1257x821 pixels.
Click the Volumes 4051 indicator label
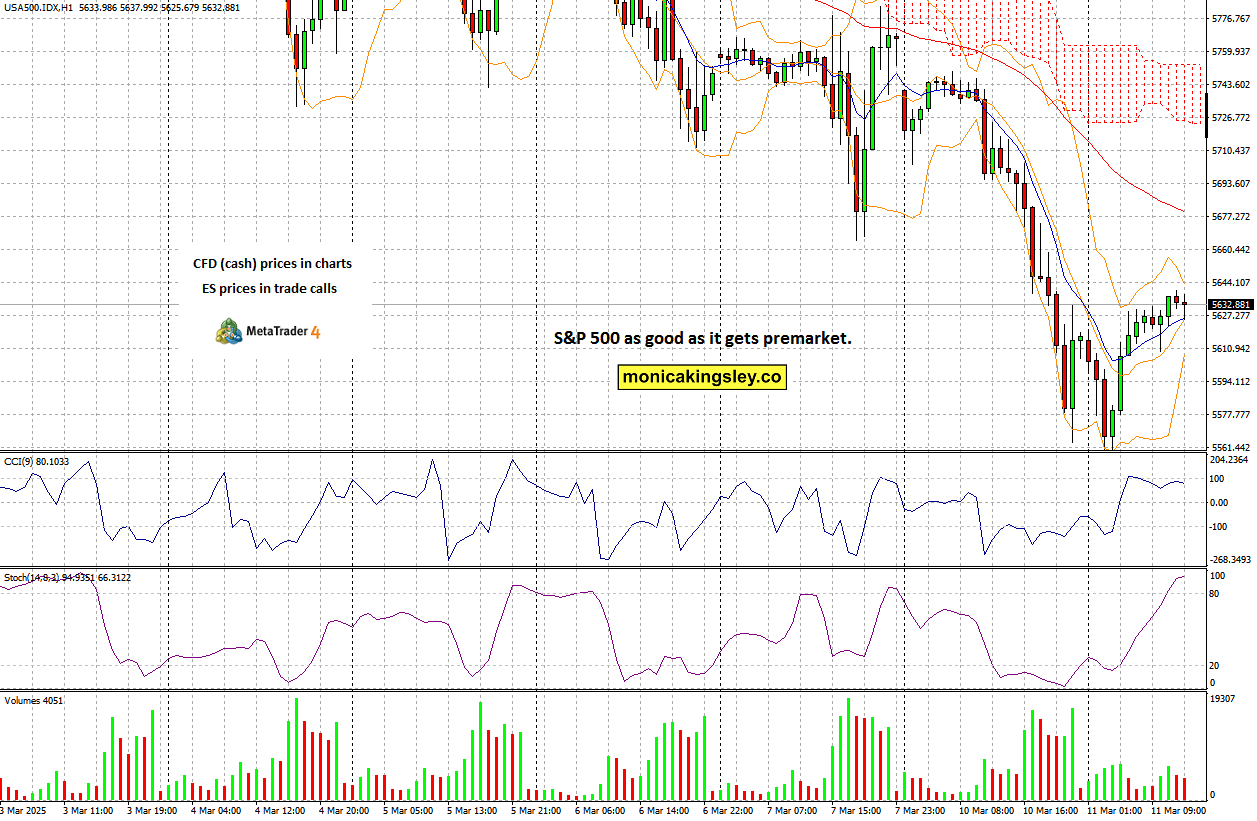[34, 700]
